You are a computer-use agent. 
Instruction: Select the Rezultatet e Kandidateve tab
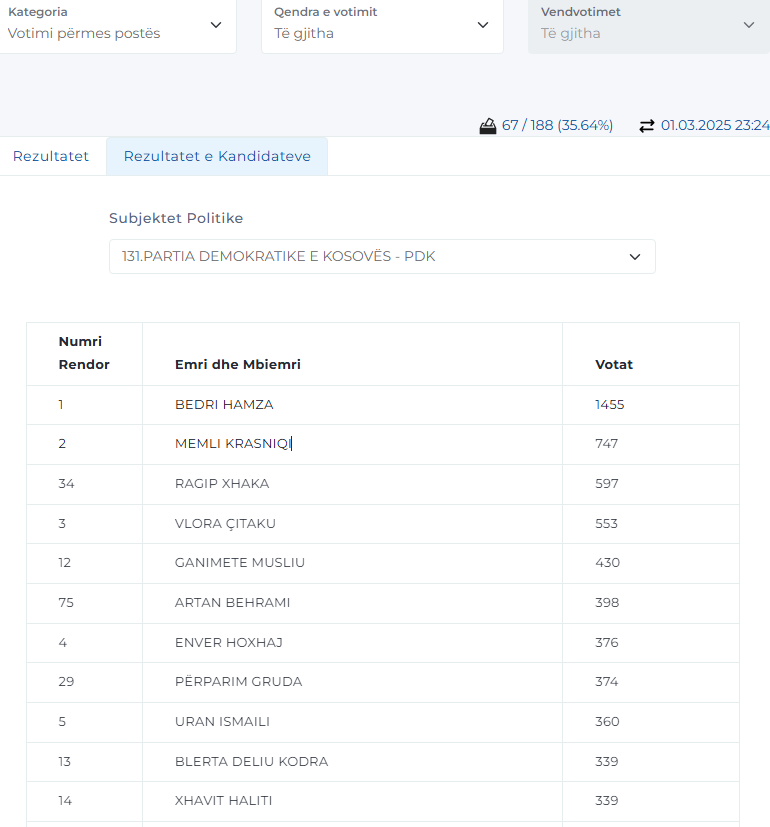217,156
